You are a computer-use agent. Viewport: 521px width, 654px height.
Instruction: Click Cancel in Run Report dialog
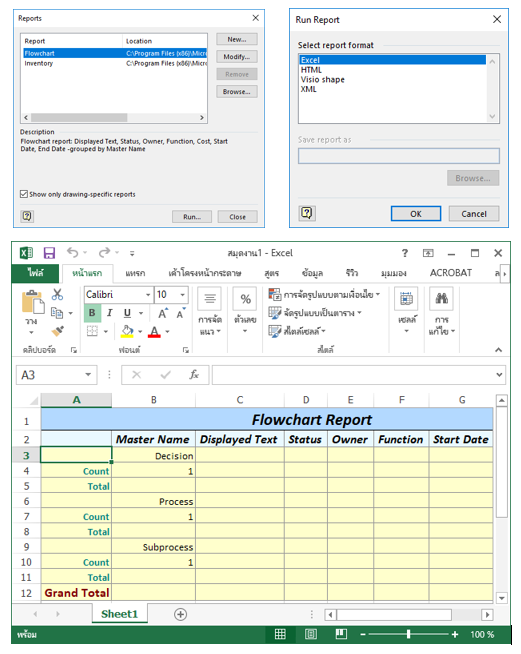pyautogui.click(x=474, y=214)
